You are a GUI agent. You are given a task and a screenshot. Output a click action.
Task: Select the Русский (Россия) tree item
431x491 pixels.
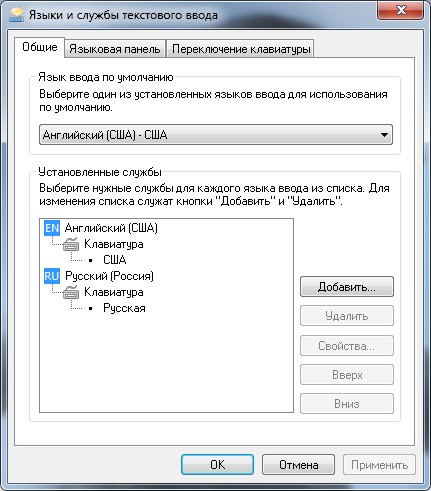point(109,276)
